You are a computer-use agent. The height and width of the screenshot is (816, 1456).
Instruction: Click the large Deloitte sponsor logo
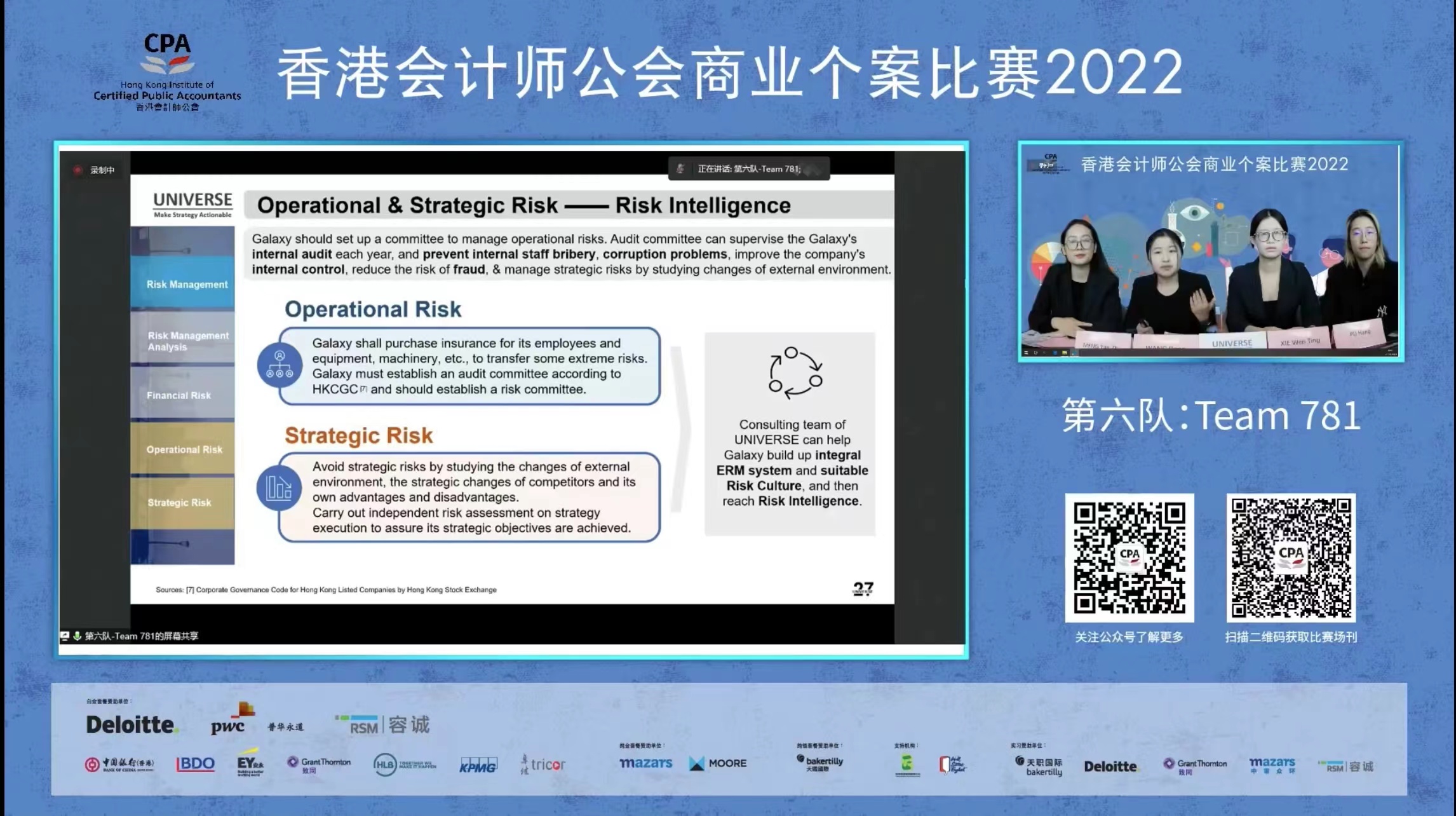(x=131, y=724)
